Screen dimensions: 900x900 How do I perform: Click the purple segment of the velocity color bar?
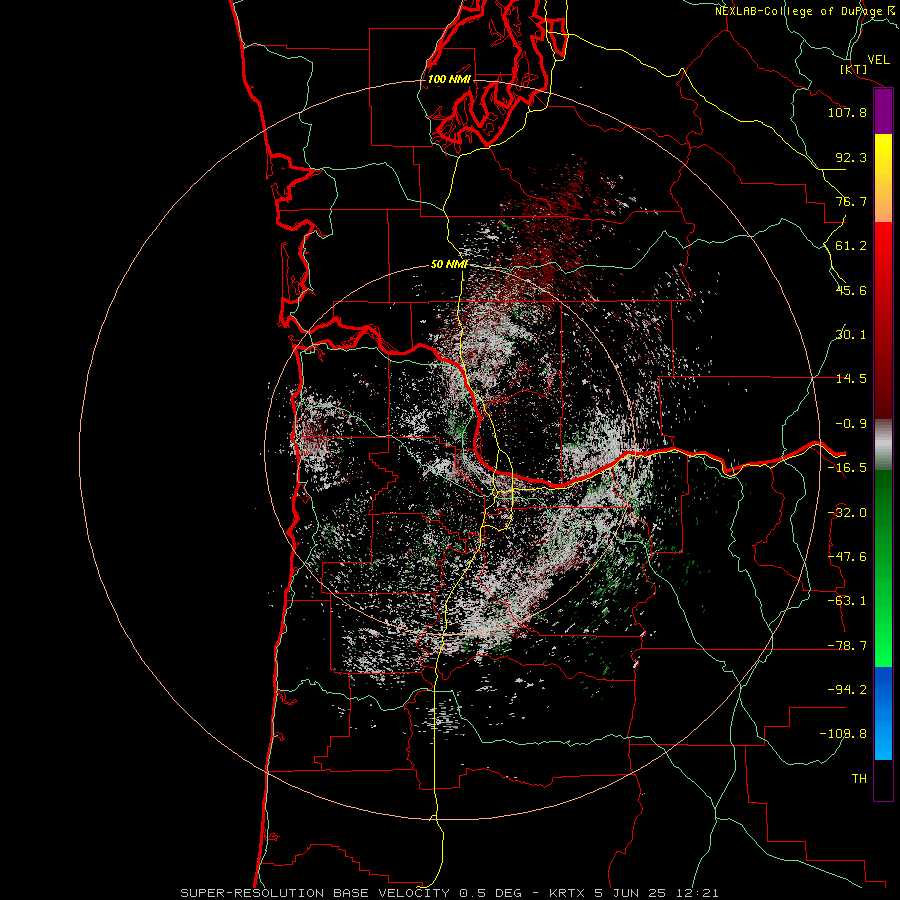click(x=883, y=112)
